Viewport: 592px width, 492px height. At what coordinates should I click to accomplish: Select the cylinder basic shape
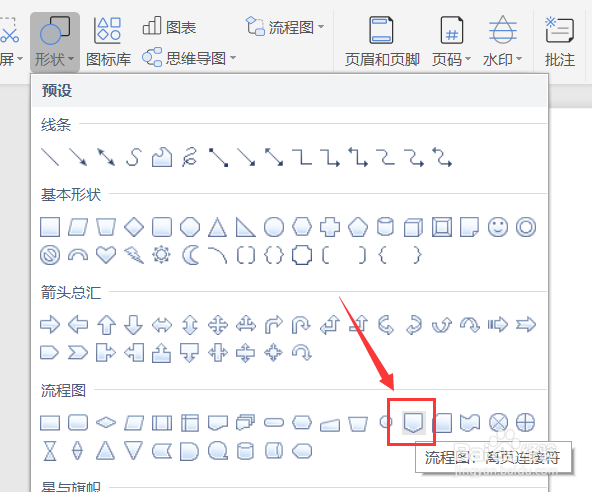pyautogui.click(x=385, y=227)
